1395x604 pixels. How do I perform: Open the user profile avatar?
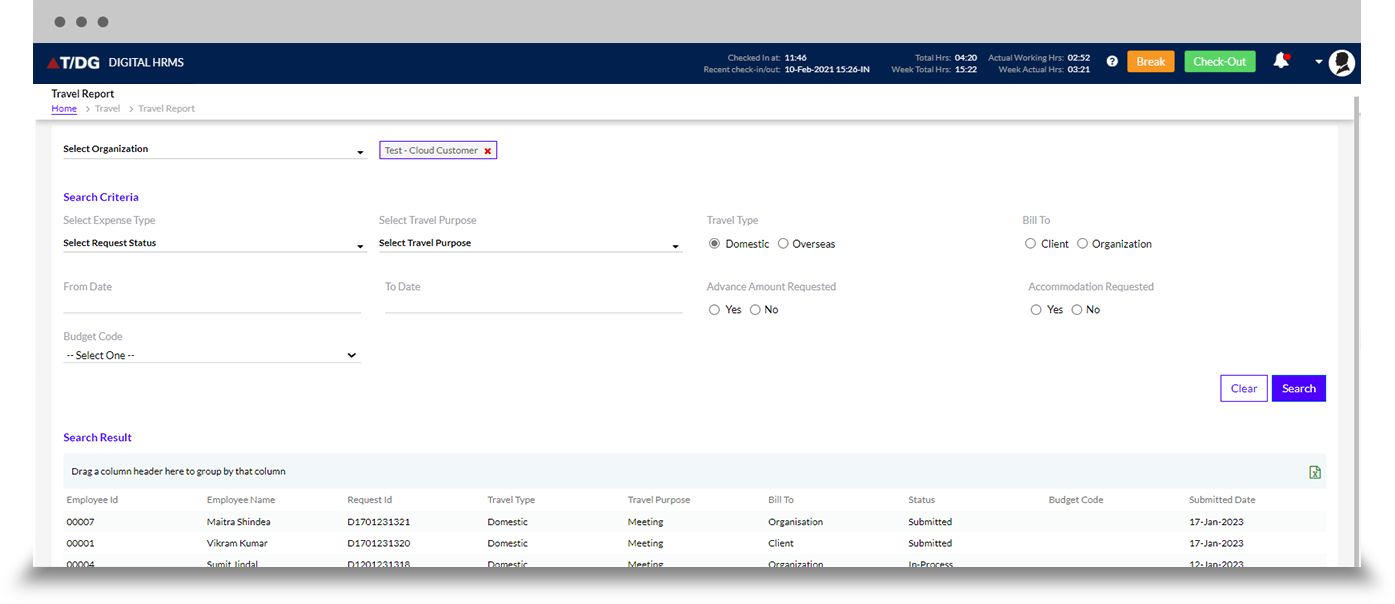tap(1342, 62)
